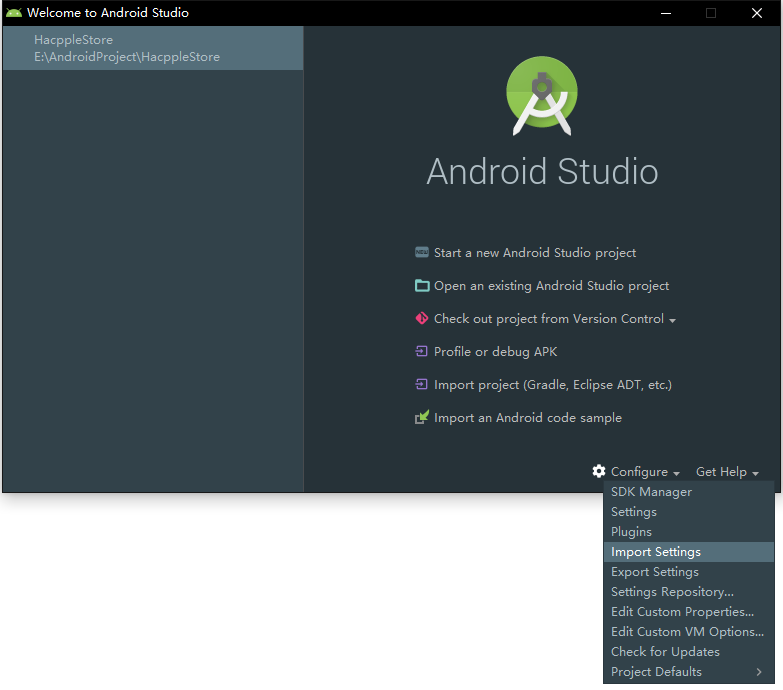Click the Android Studio logo
The height and width of the screenshot is (690, 783).
[542, 96]
